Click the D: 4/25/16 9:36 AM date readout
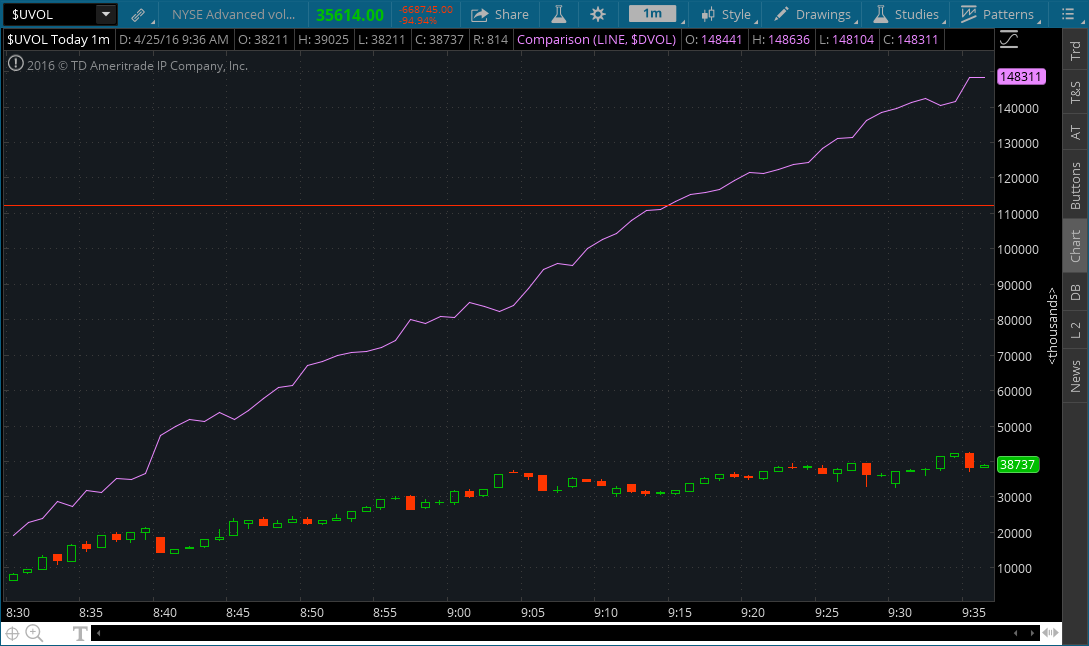The width and height of the screenshot is (1089, 646). (x=174, y=40)
